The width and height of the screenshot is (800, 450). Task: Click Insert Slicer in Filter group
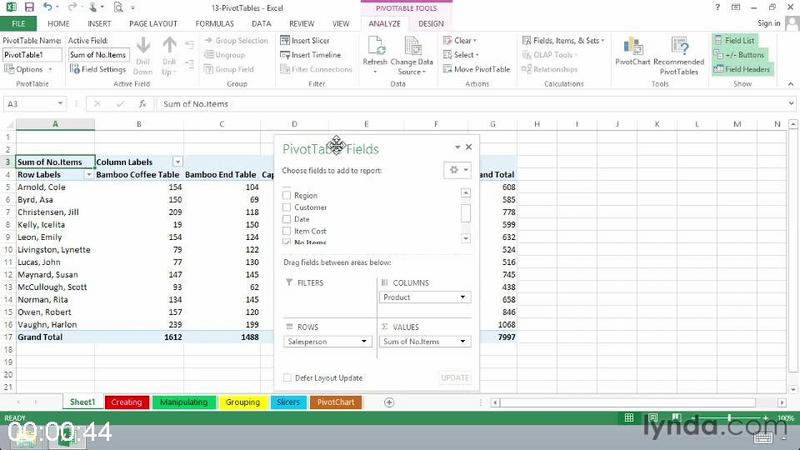point(305,40)
